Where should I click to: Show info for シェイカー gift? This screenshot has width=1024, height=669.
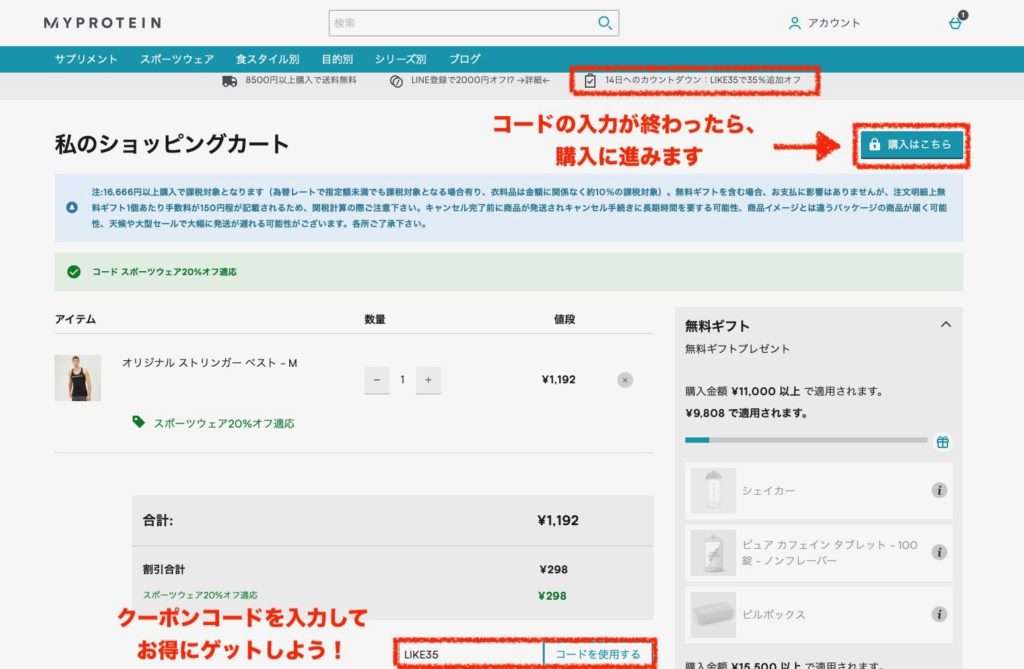pyautogui.click(x=939, y=490)
